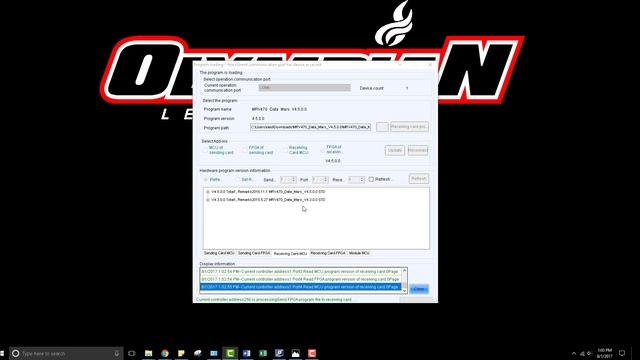Click the taskbar search box
640x360 pixels.
(x=66, y=353)
